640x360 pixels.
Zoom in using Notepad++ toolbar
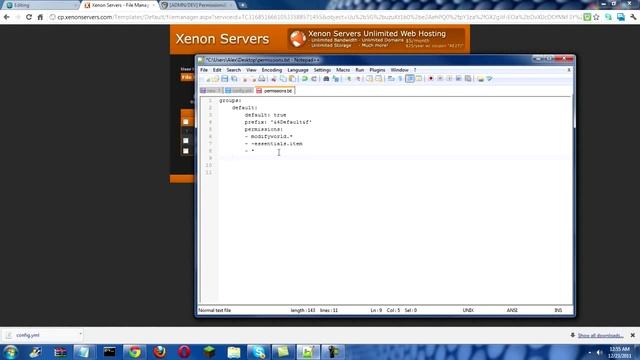click(x=349, y=78)
